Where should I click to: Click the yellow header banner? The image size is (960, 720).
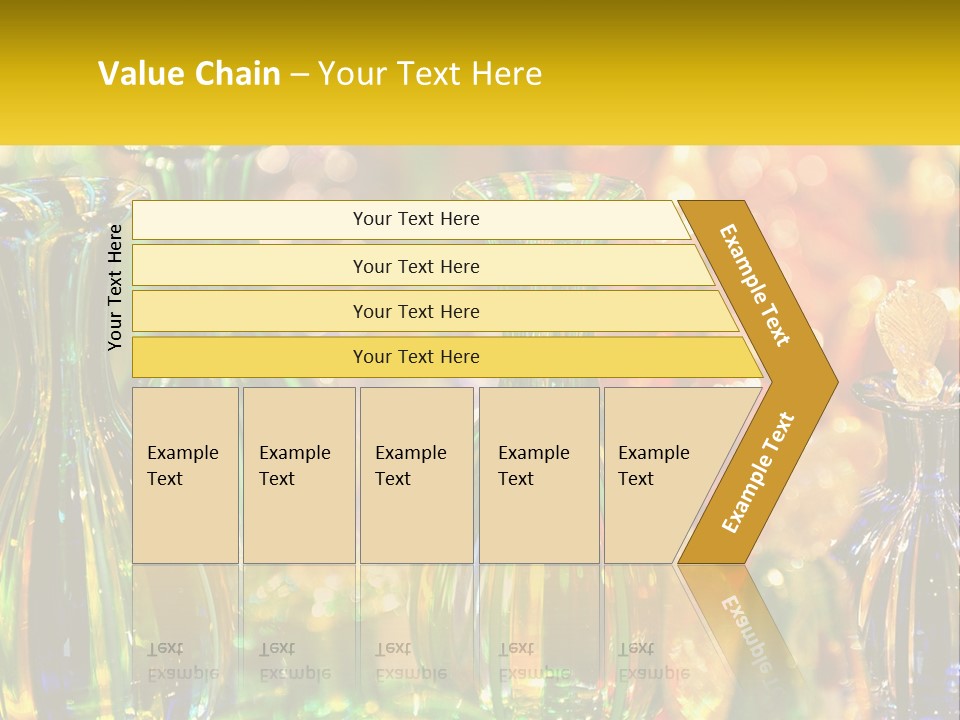(480, 72)
